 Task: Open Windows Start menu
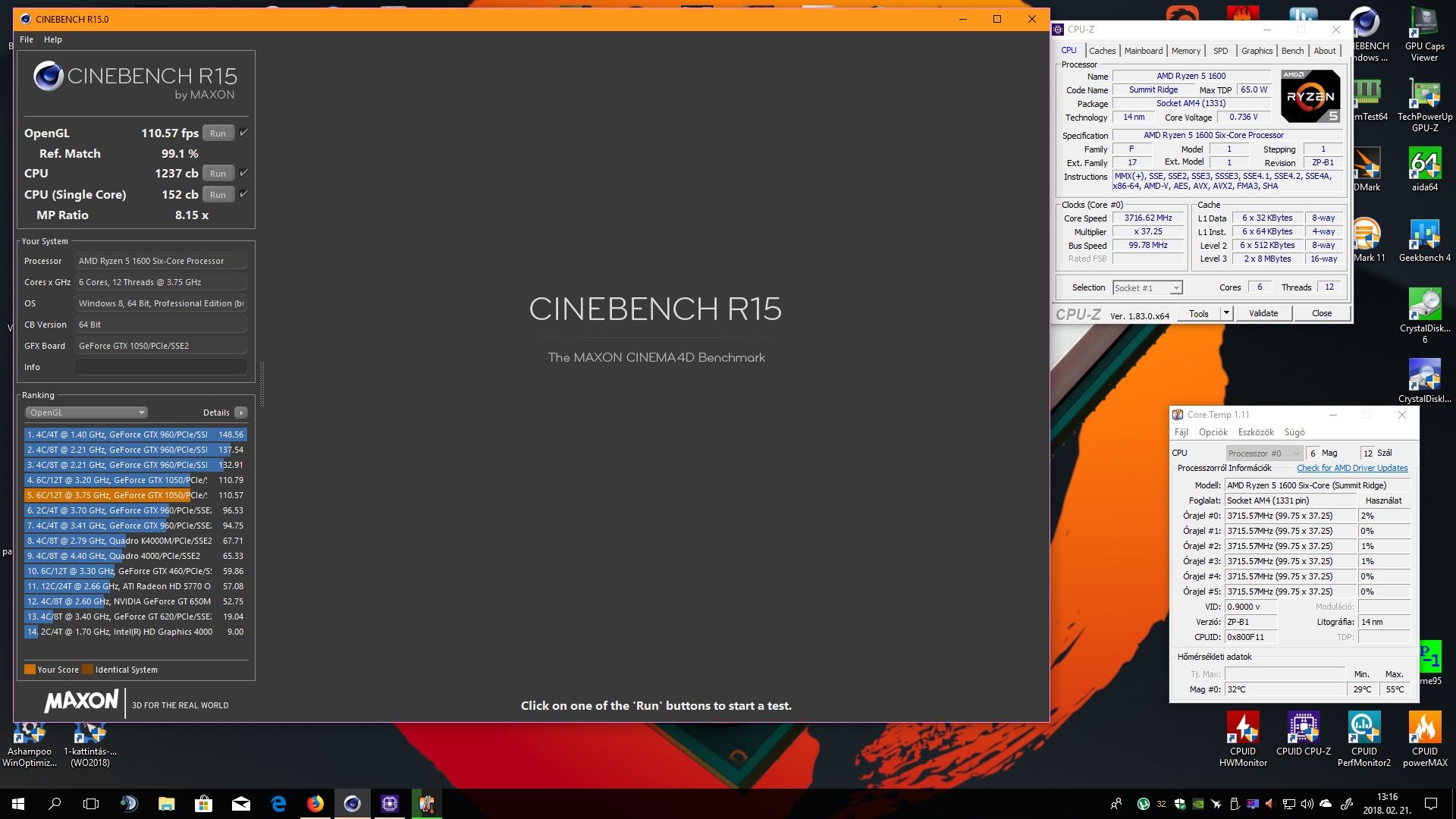tap(18, 804)
